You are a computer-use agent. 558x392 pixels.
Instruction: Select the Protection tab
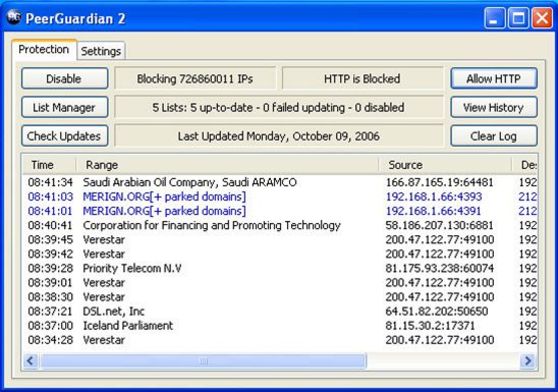pos(44,49)
